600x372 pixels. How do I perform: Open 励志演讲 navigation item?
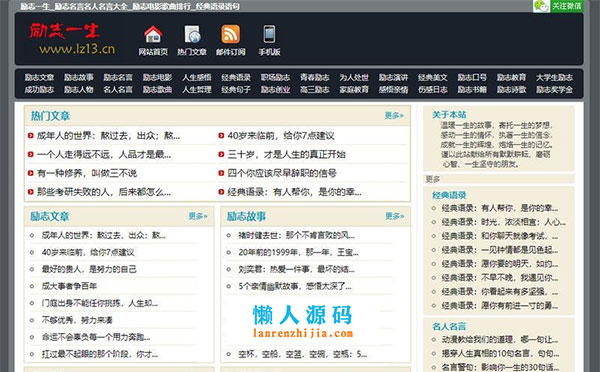(x=393, y=77)
